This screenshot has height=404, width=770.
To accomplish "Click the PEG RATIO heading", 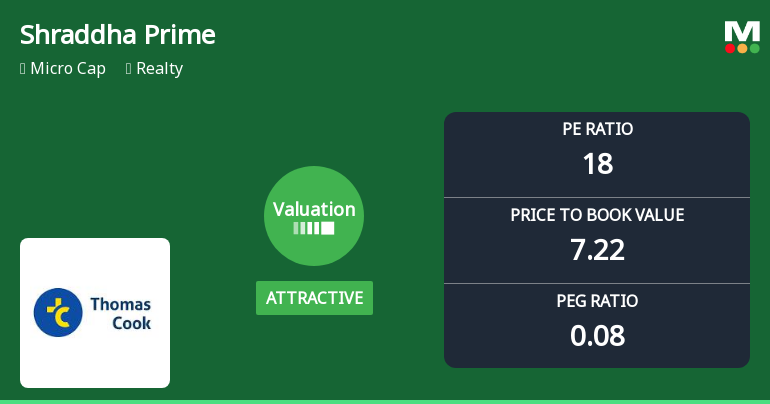I will click(x=597, y=301).
